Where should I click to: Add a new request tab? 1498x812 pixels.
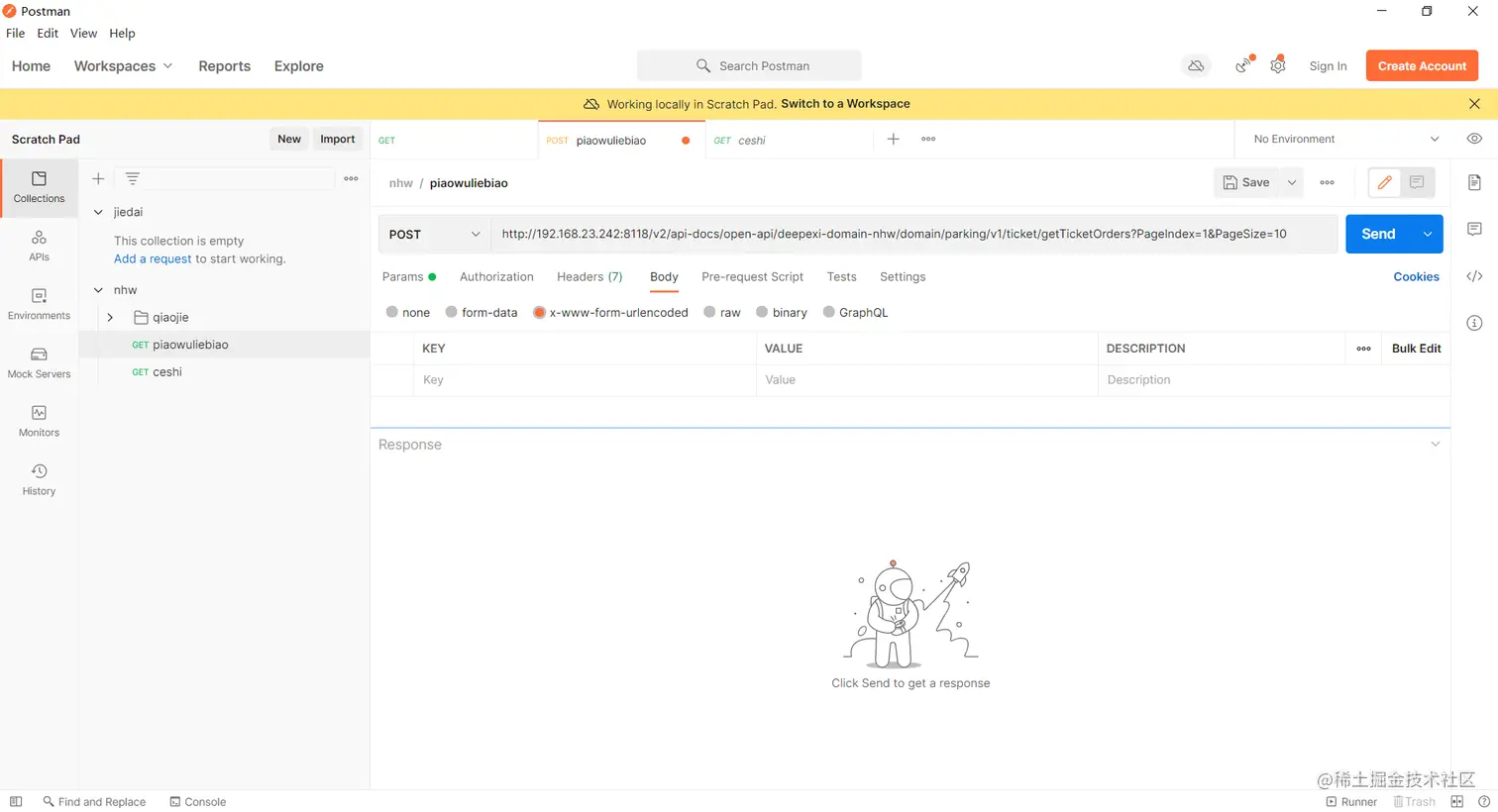[x=893, y=140]
